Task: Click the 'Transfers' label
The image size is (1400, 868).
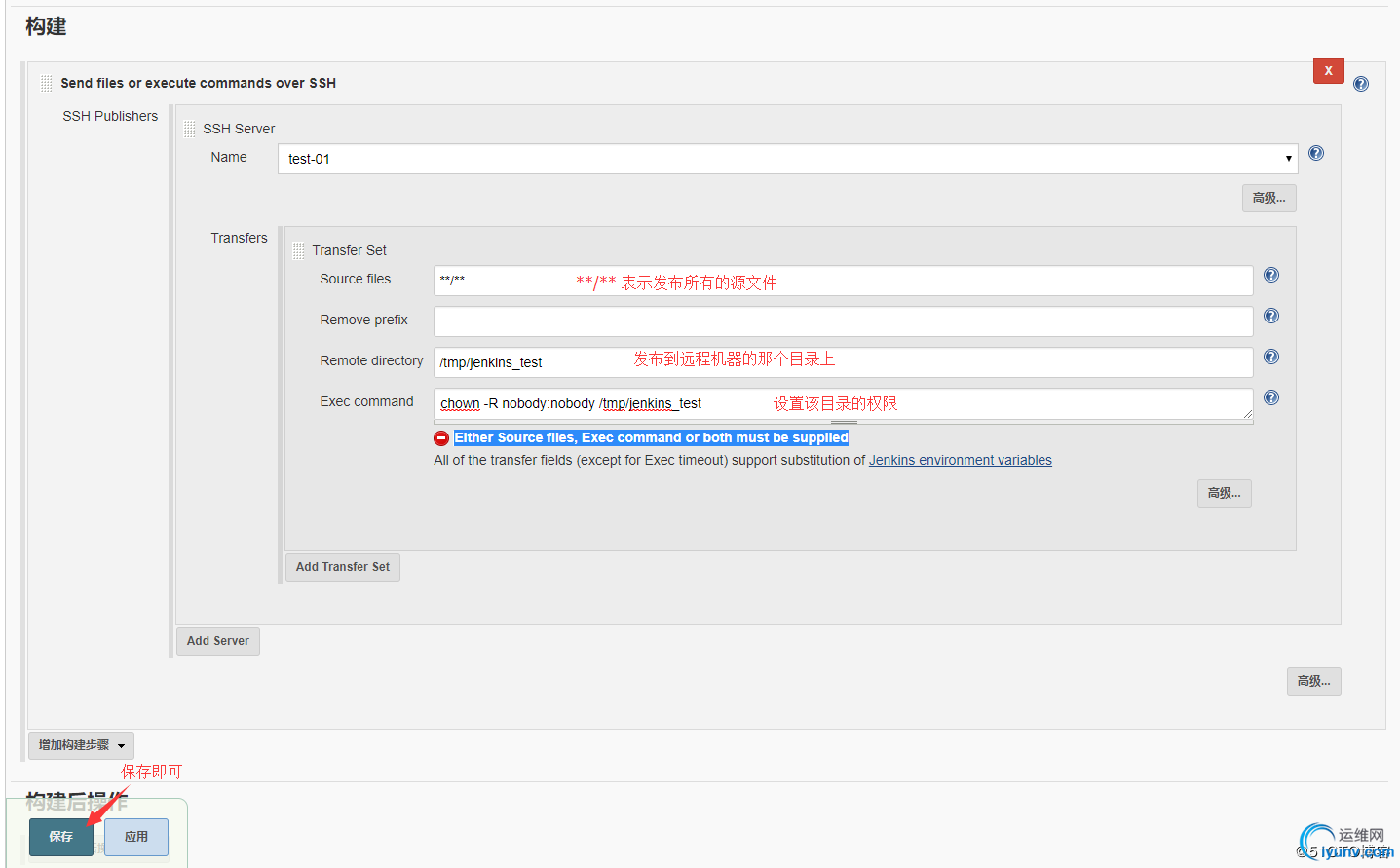Action: [x=239, y=238]
